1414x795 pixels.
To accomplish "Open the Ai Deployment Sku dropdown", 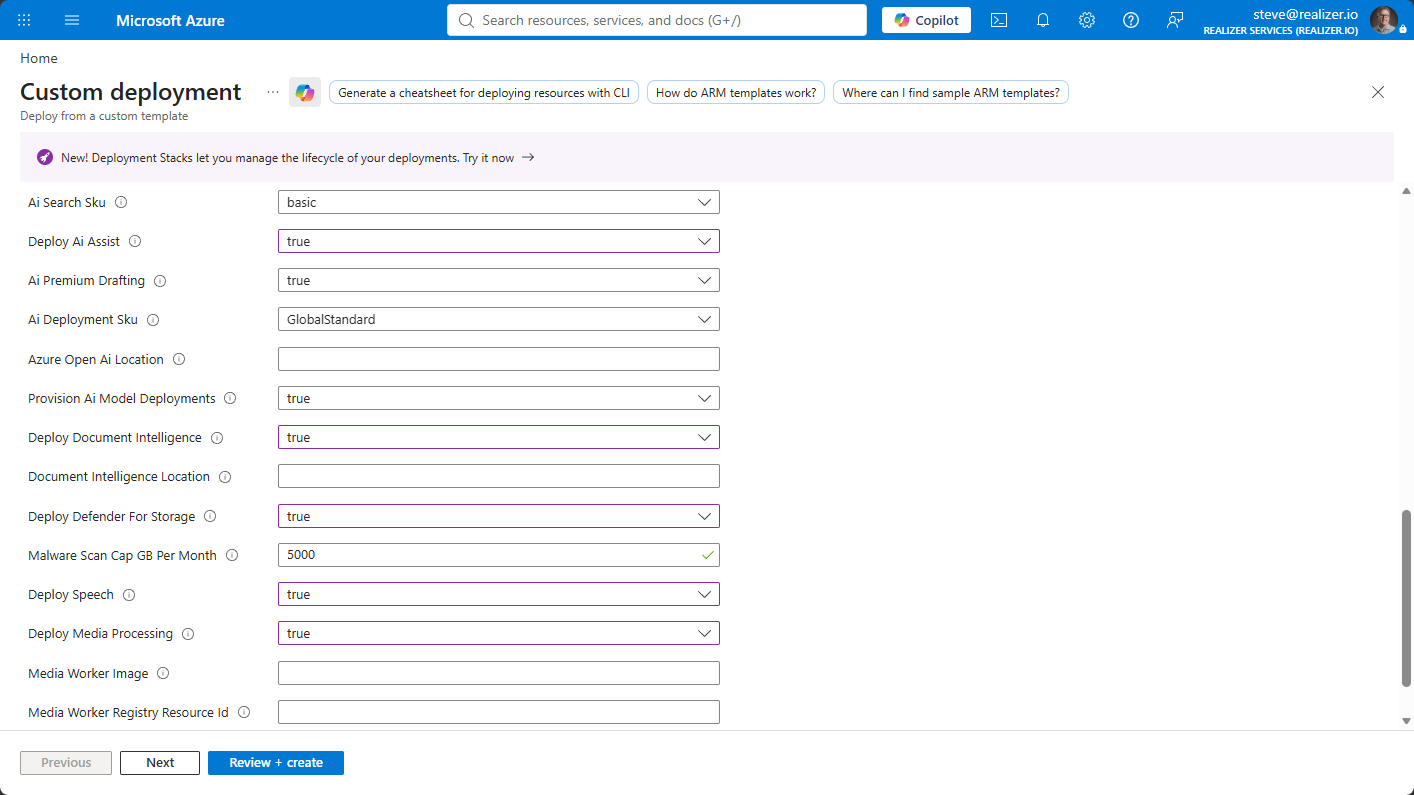I will pyautogui.click(x=499, y=319).
